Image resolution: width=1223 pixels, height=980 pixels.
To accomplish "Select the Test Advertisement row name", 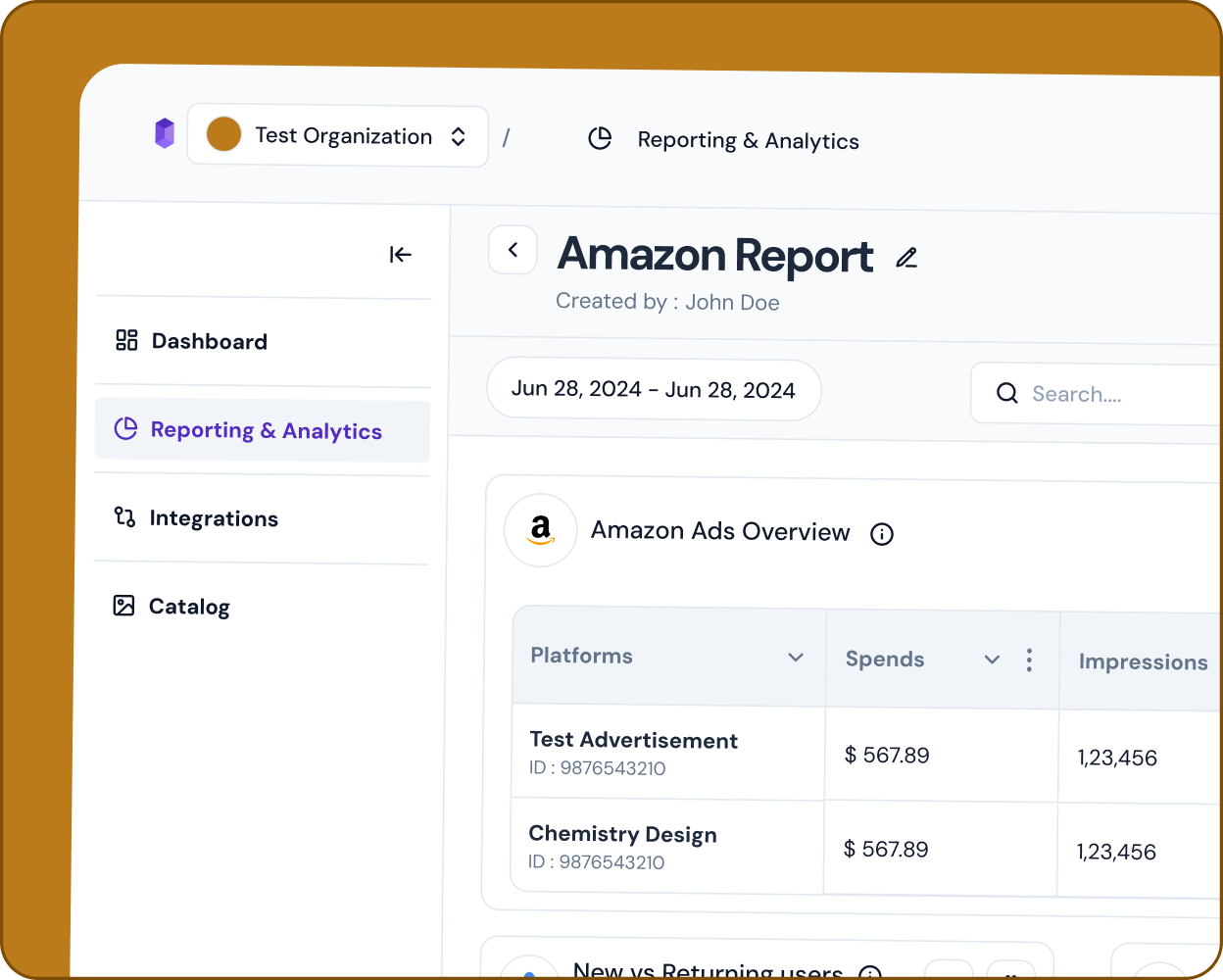I will click(633, 740).
